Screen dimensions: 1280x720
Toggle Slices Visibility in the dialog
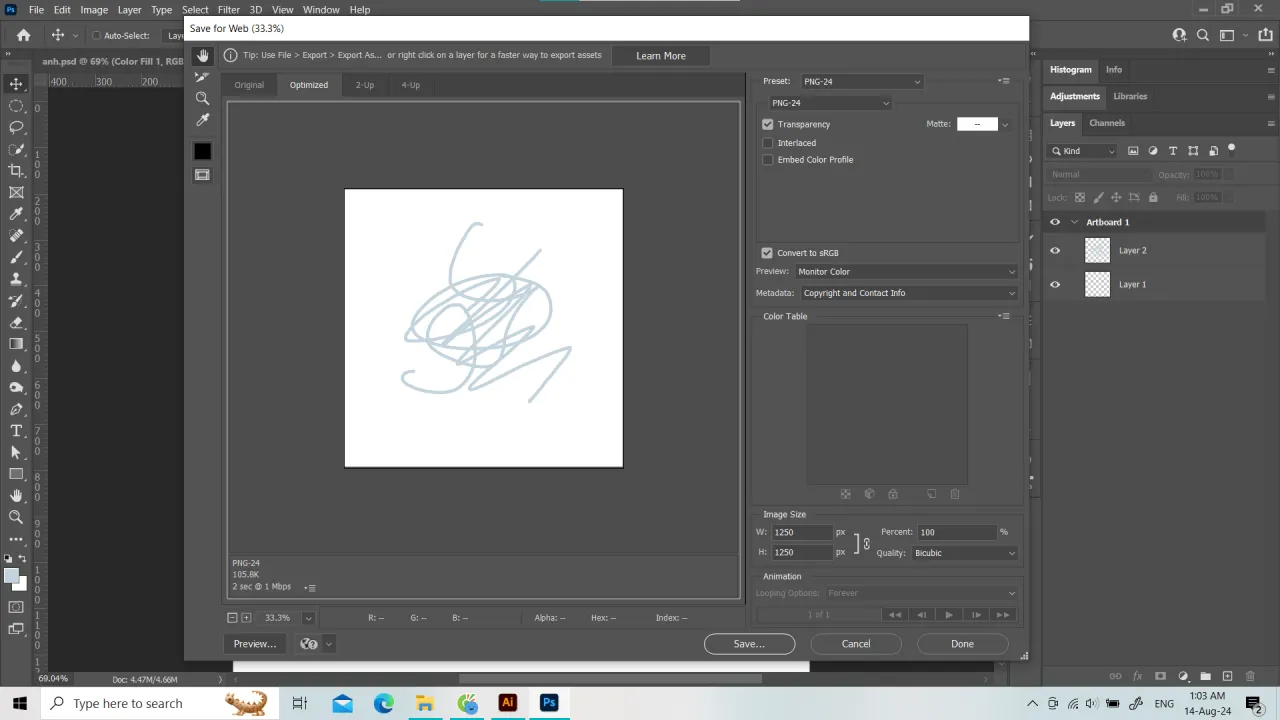(x=202, y=174)
